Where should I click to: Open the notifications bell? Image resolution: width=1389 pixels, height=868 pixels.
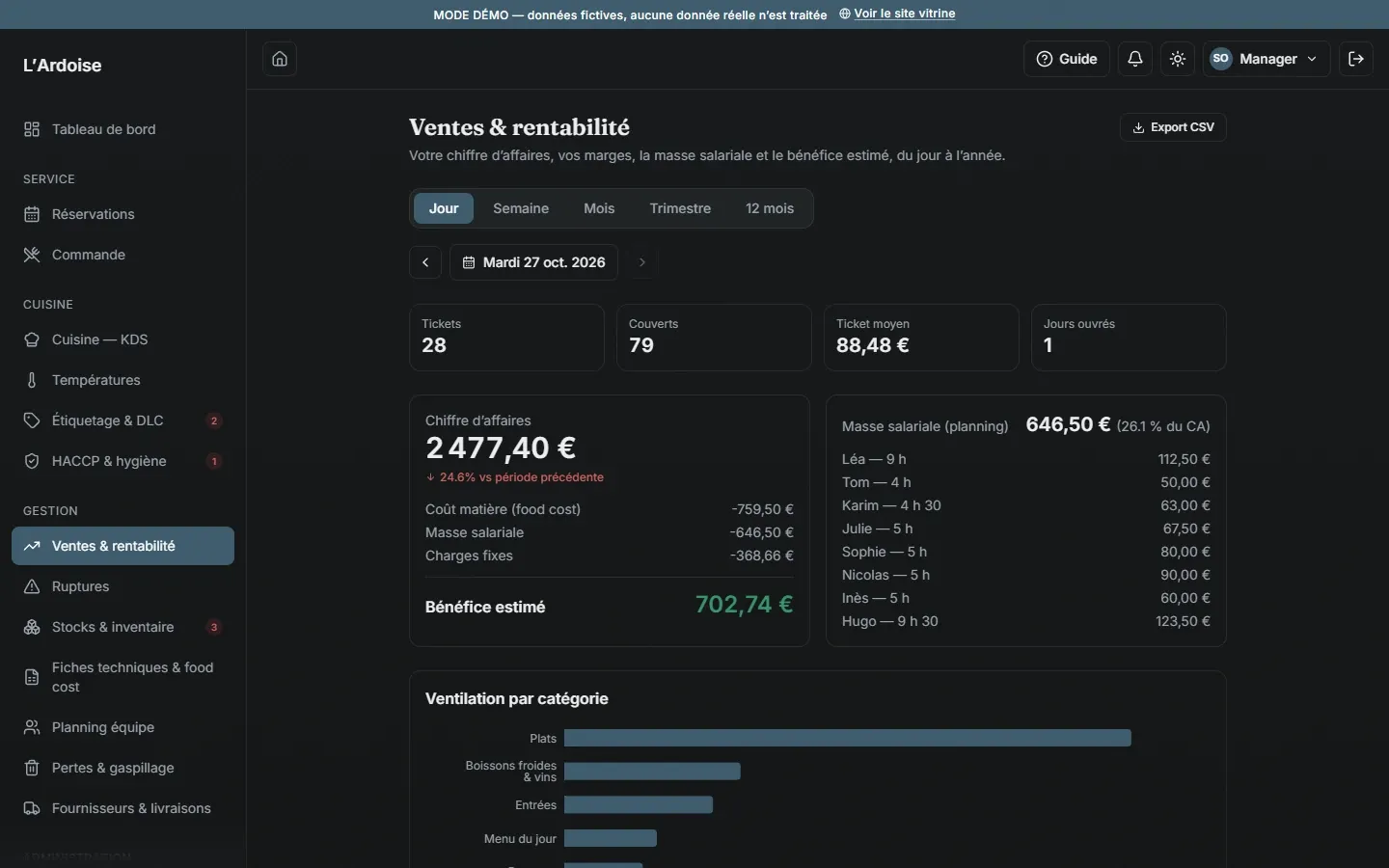(x=1135, y=59)
